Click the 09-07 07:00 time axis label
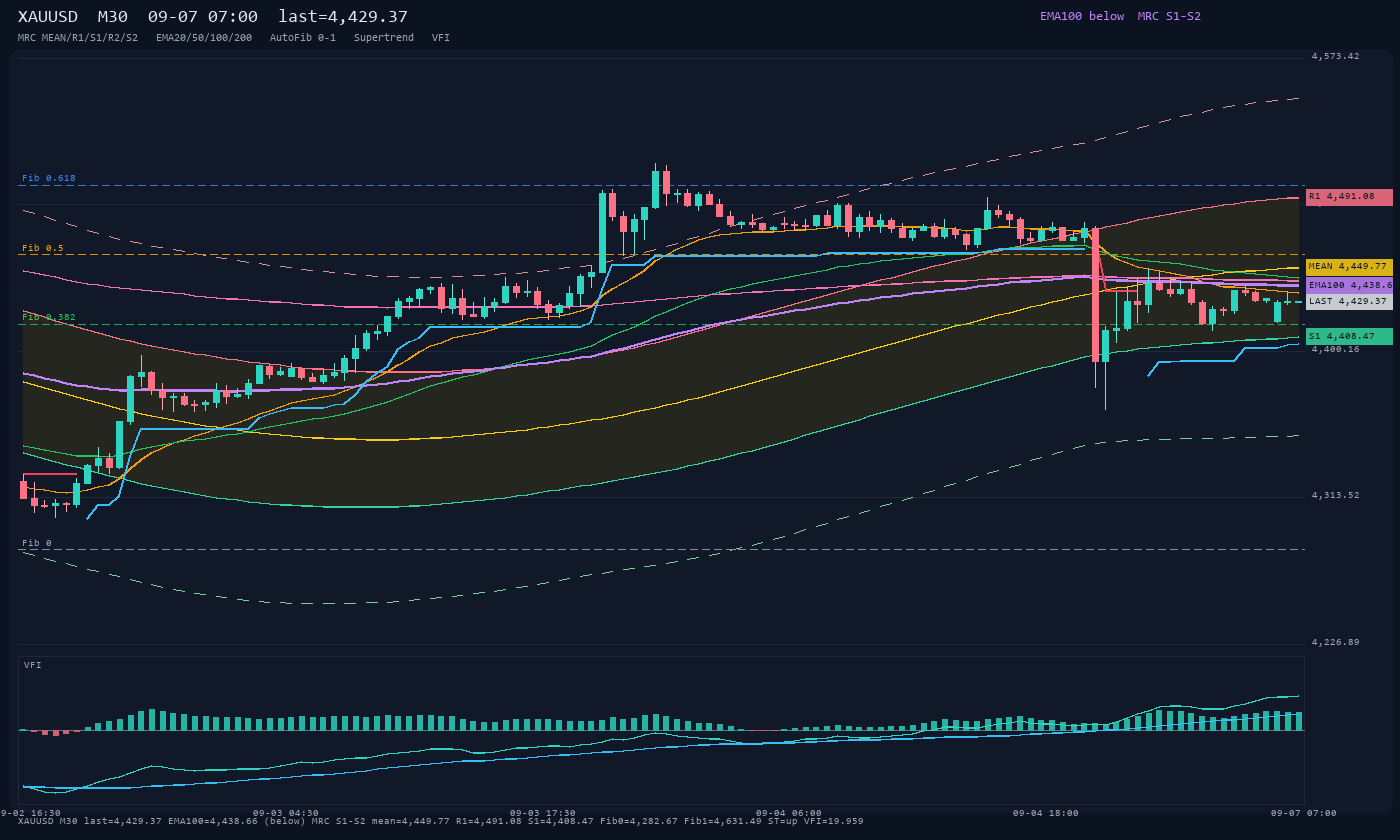This screenshot has height=840, width=1400. [x=1304, y=813]
